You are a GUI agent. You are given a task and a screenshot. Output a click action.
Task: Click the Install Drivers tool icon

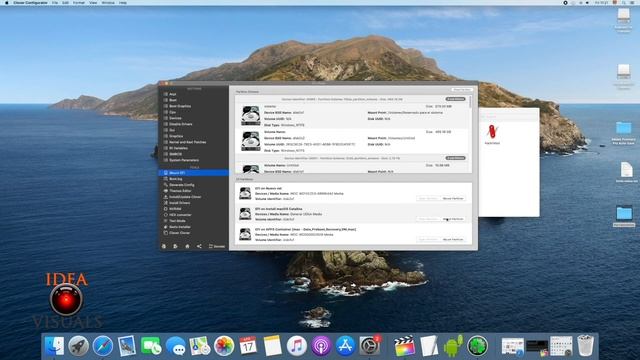click(x=166, y=203)
